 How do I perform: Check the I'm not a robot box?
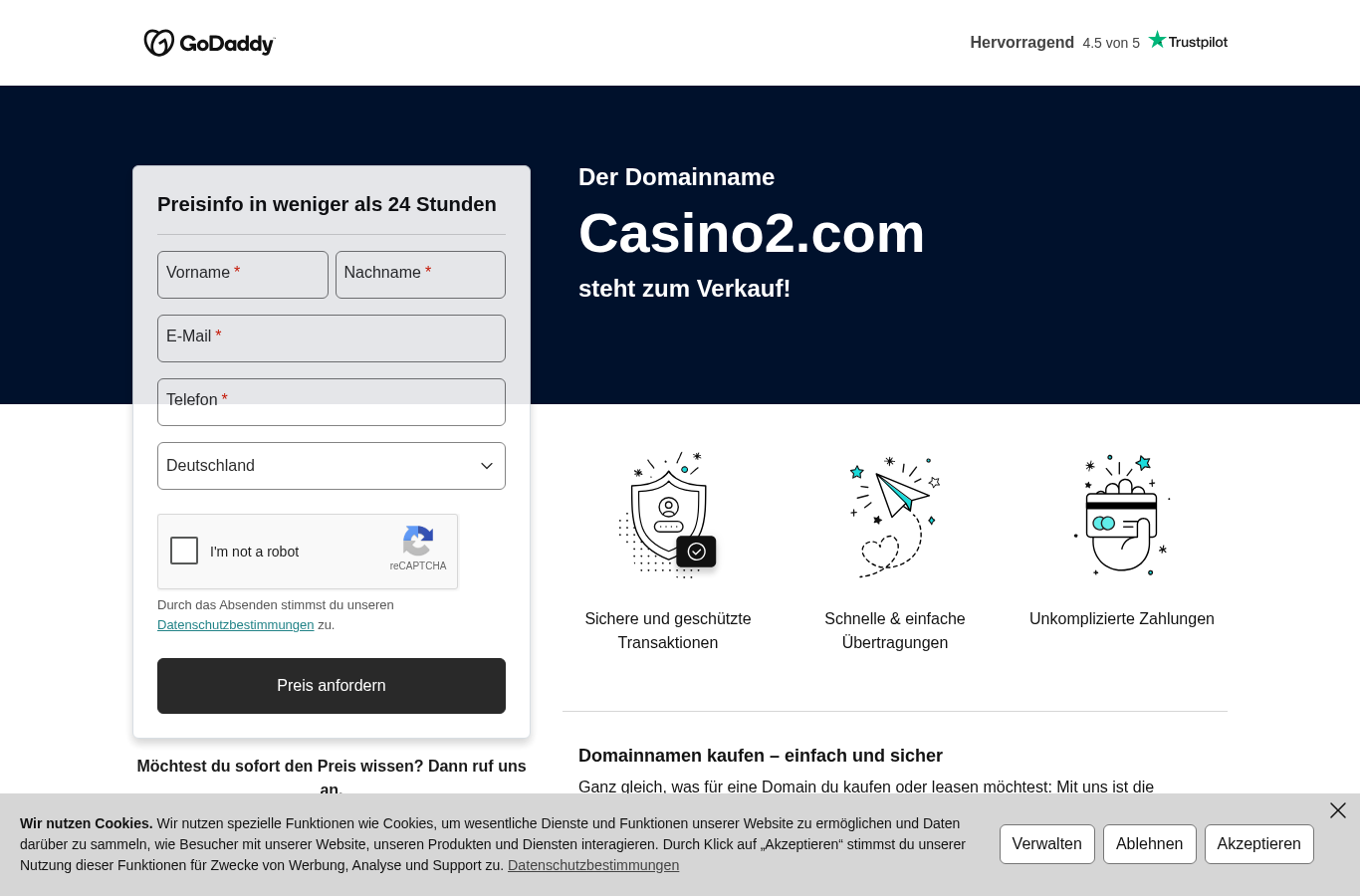click(x=184, y=551)
